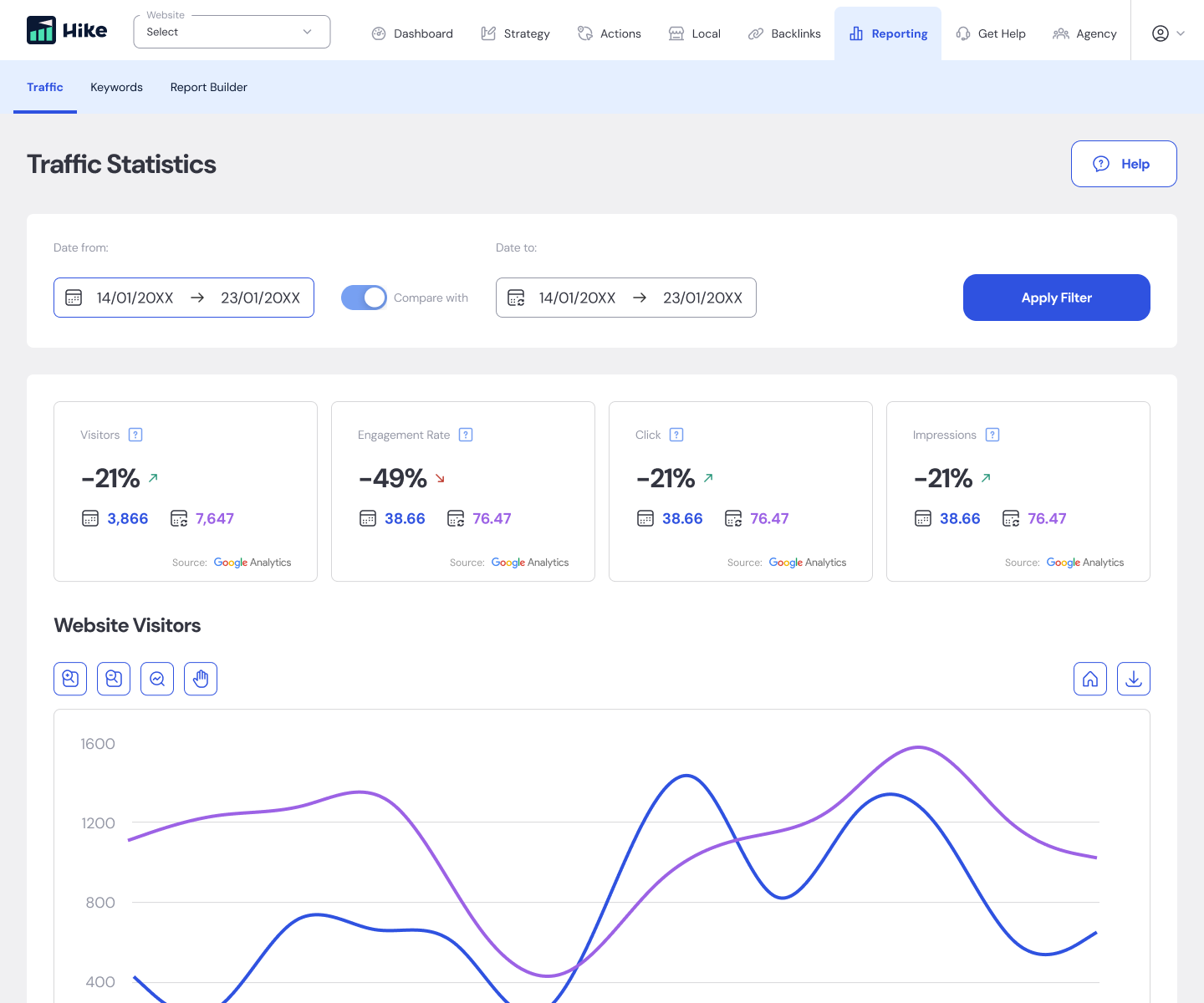Open the Website Select dropdown
This screenshot has width=1204, height=1003.
(232, 32)
